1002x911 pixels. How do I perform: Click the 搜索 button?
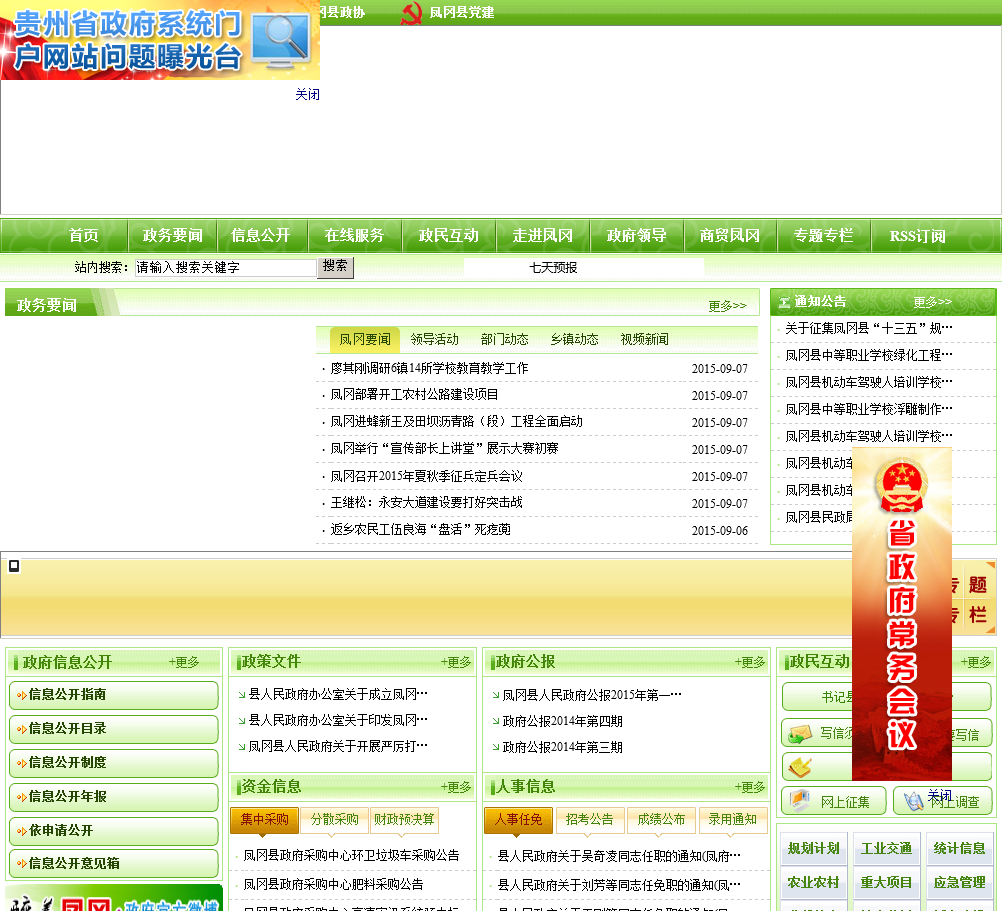[x=335, y=267]
